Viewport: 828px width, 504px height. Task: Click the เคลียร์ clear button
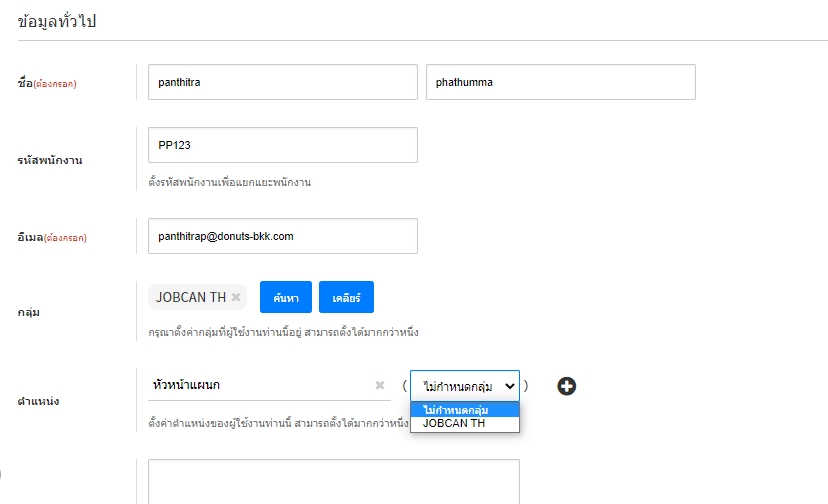(x=346, y=297)
